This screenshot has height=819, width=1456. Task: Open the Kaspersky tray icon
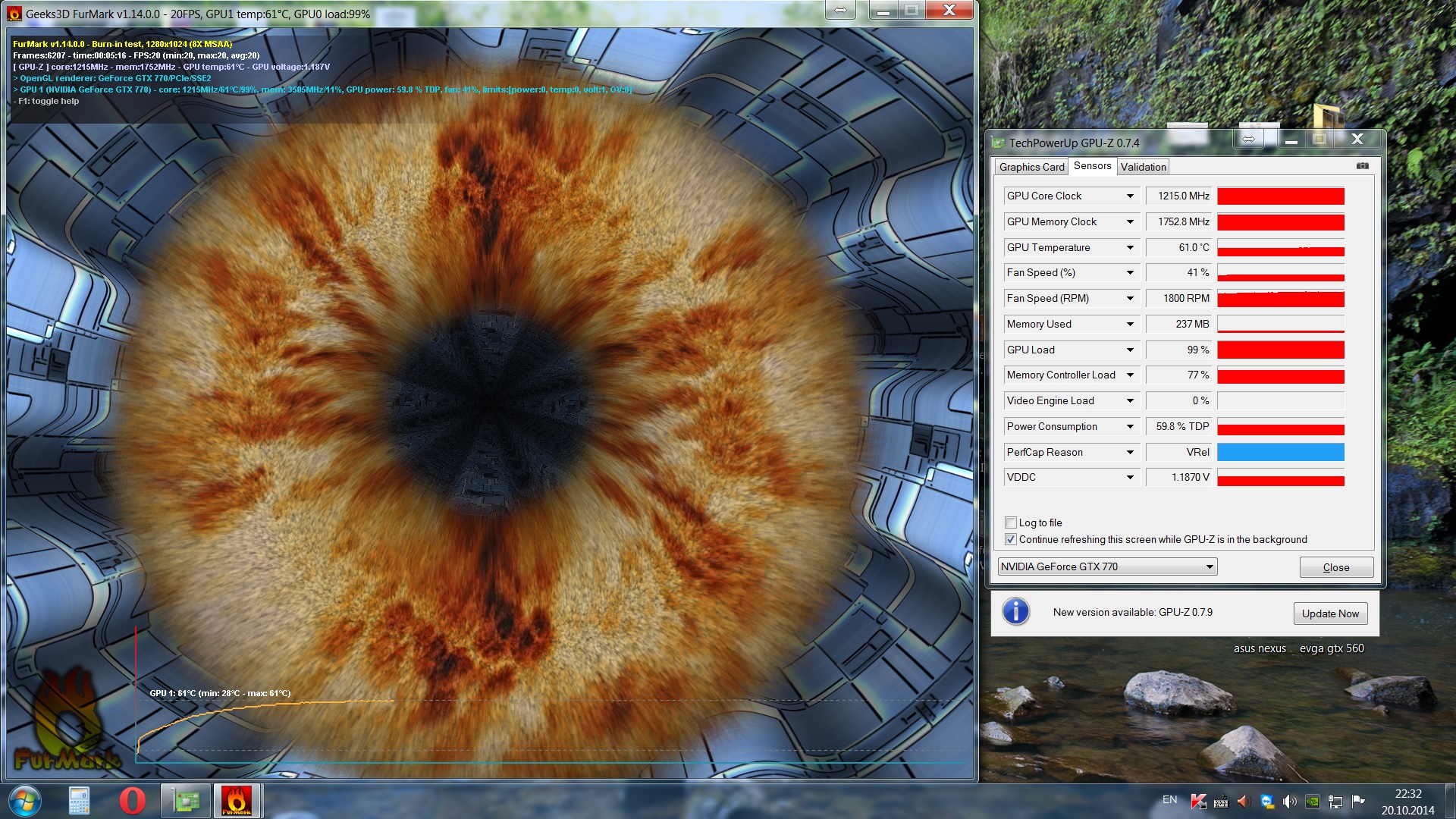(x=1198, y=801)
